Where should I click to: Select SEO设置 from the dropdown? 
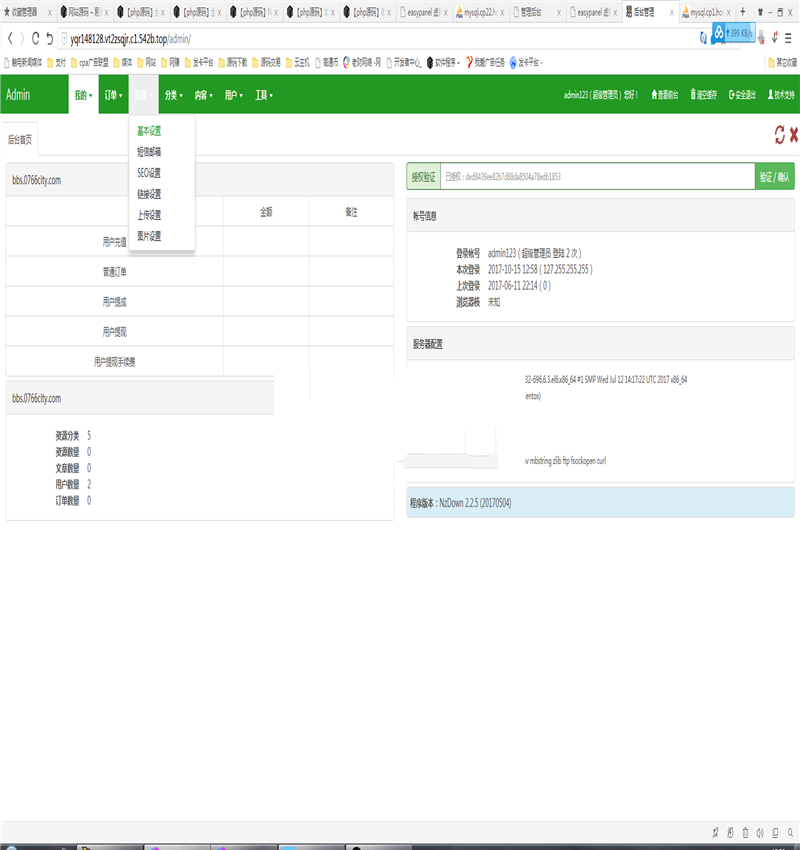[149, 173]
